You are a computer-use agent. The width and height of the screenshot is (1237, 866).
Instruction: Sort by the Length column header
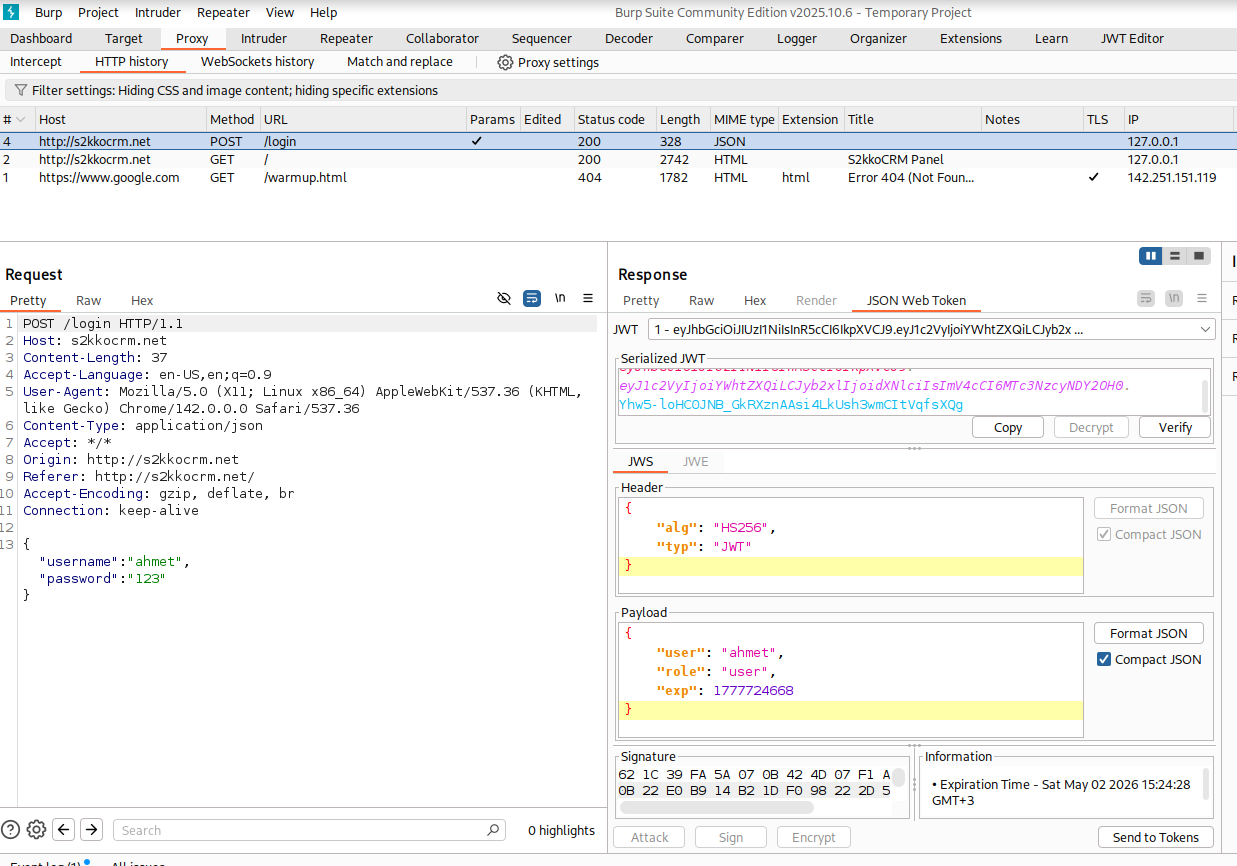(x=683, y=119)
